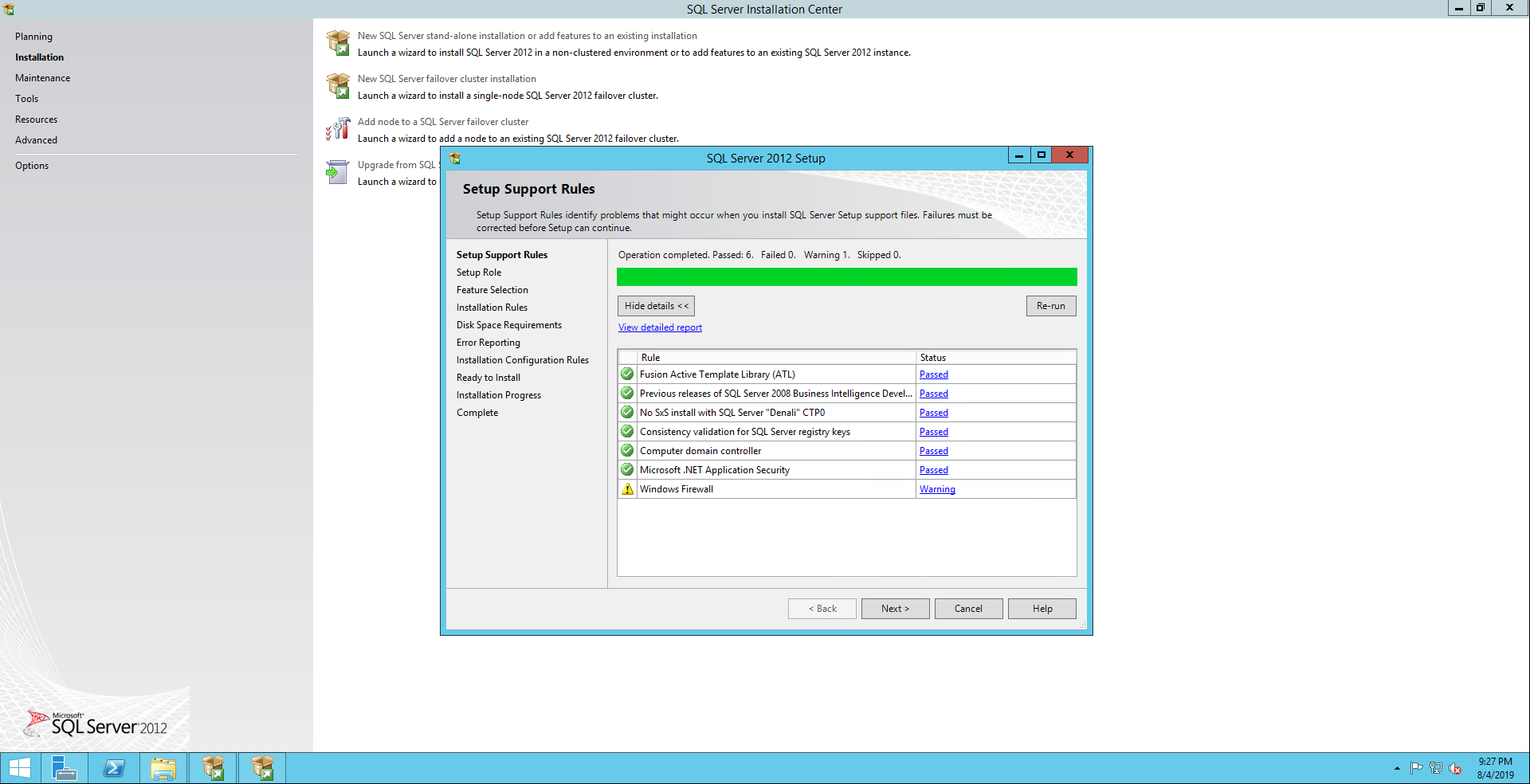Click the stand-alone installation box icon
1530x784 pixels.
[338, 43]
